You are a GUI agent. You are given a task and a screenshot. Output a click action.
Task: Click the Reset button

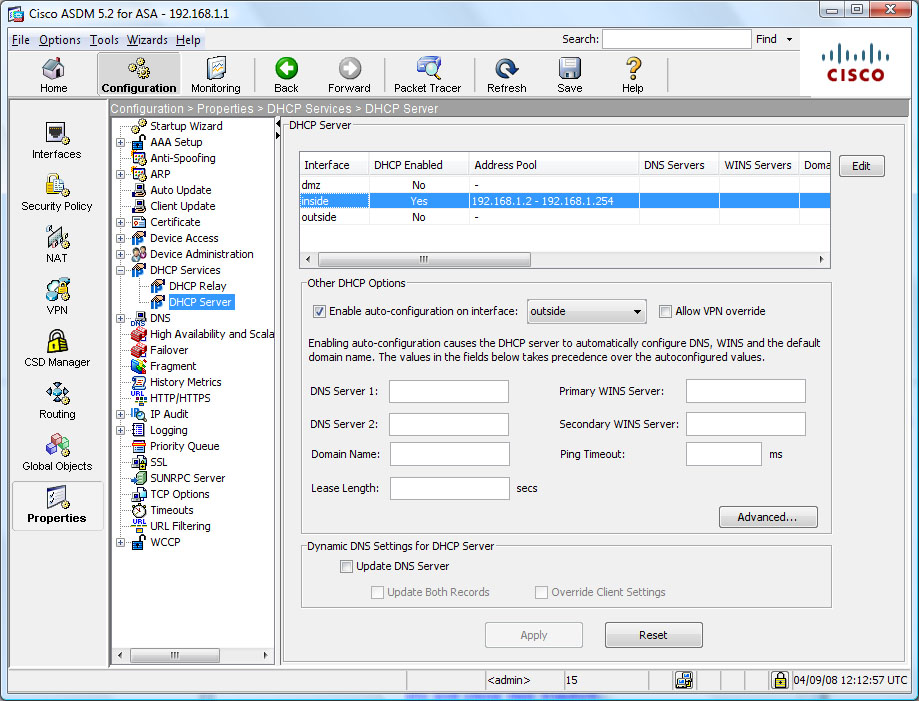coord(653,635)
